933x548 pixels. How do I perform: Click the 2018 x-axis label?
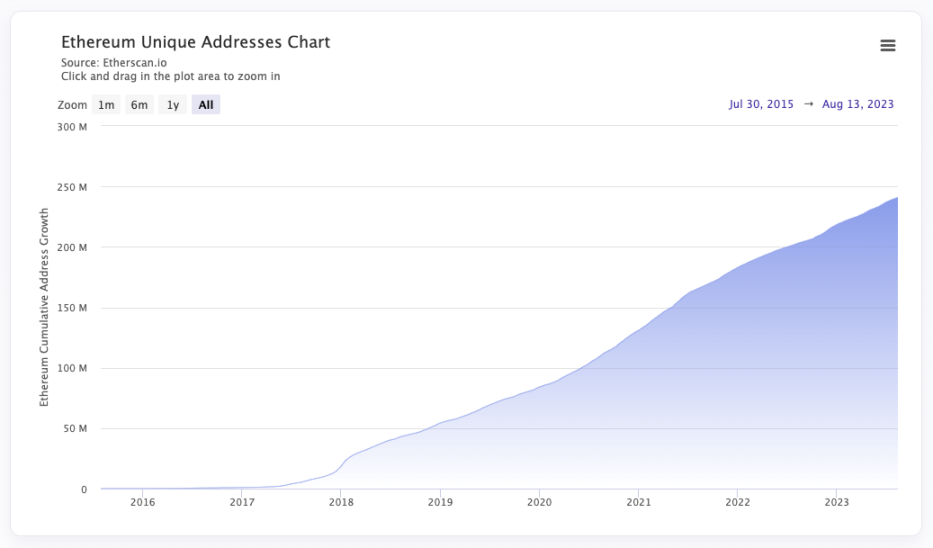[341, 503]
